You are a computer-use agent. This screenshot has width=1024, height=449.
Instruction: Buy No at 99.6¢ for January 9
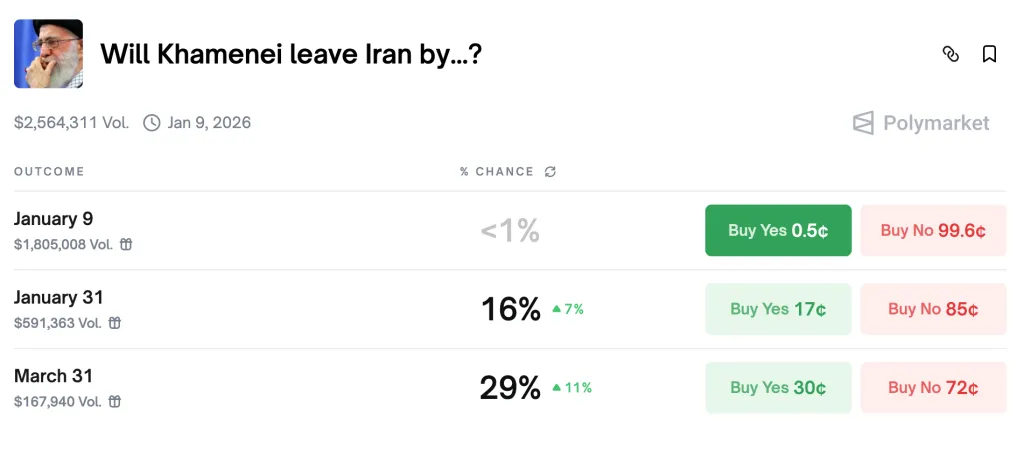tap(933, 231)
